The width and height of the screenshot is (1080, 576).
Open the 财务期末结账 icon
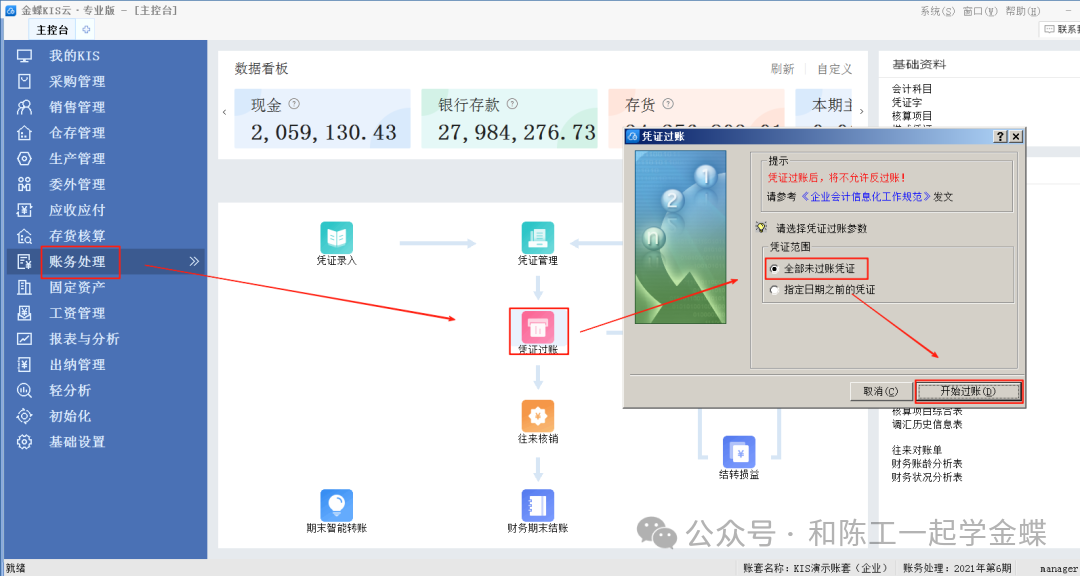pyautogui.click(x=537, y=505)
